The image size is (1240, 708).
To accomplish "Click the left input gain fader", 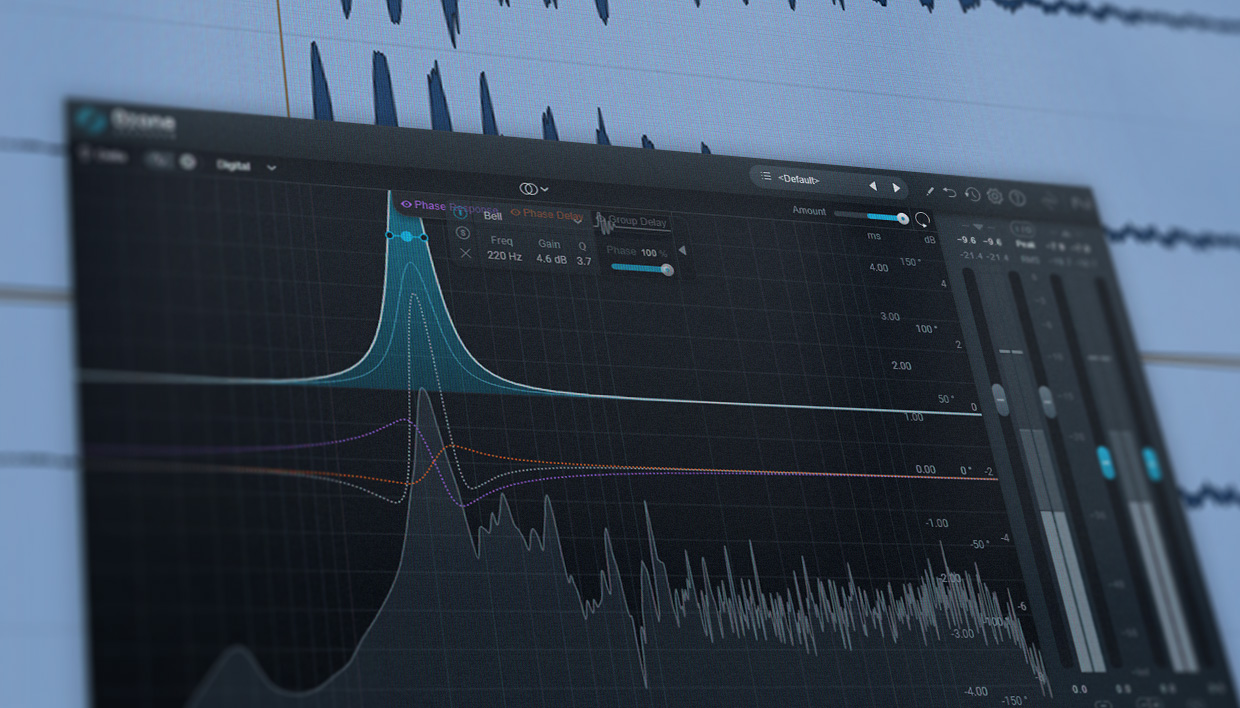I will [1001, 399].
